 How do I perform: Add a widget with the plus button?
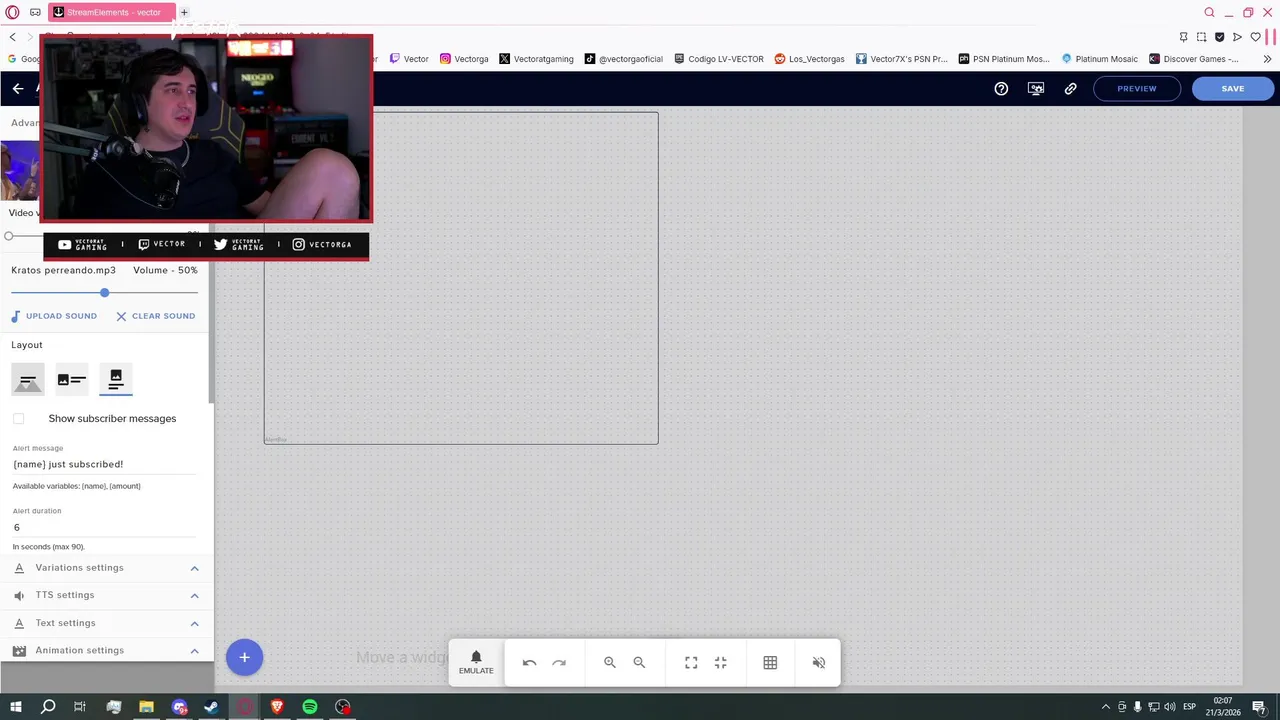(244, 657)
